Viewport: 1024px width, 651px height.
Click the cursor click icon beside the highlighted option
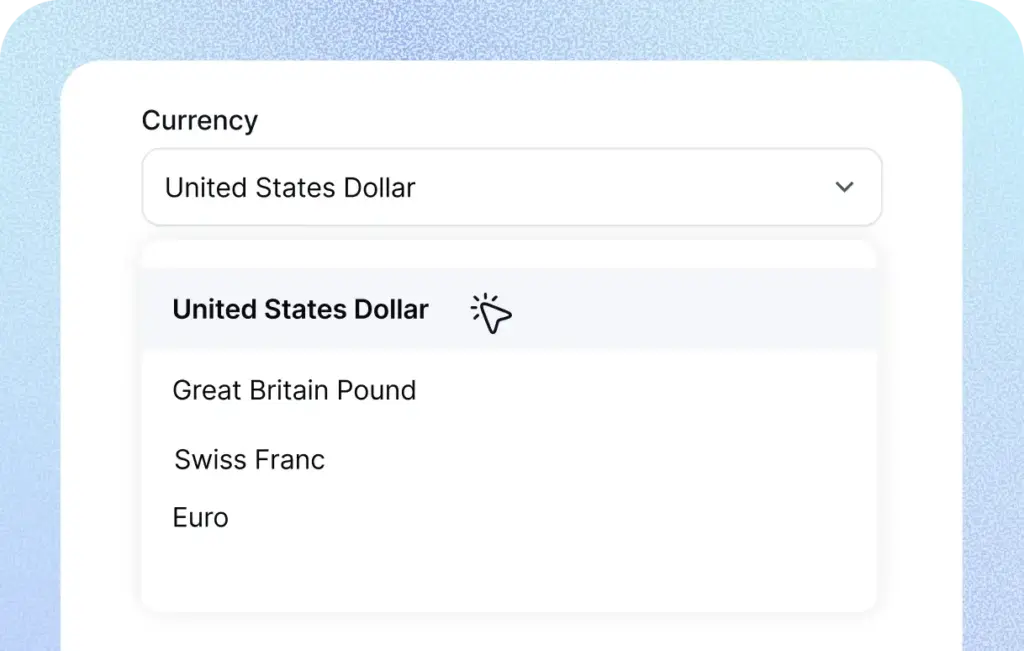(x=490, y=314)
